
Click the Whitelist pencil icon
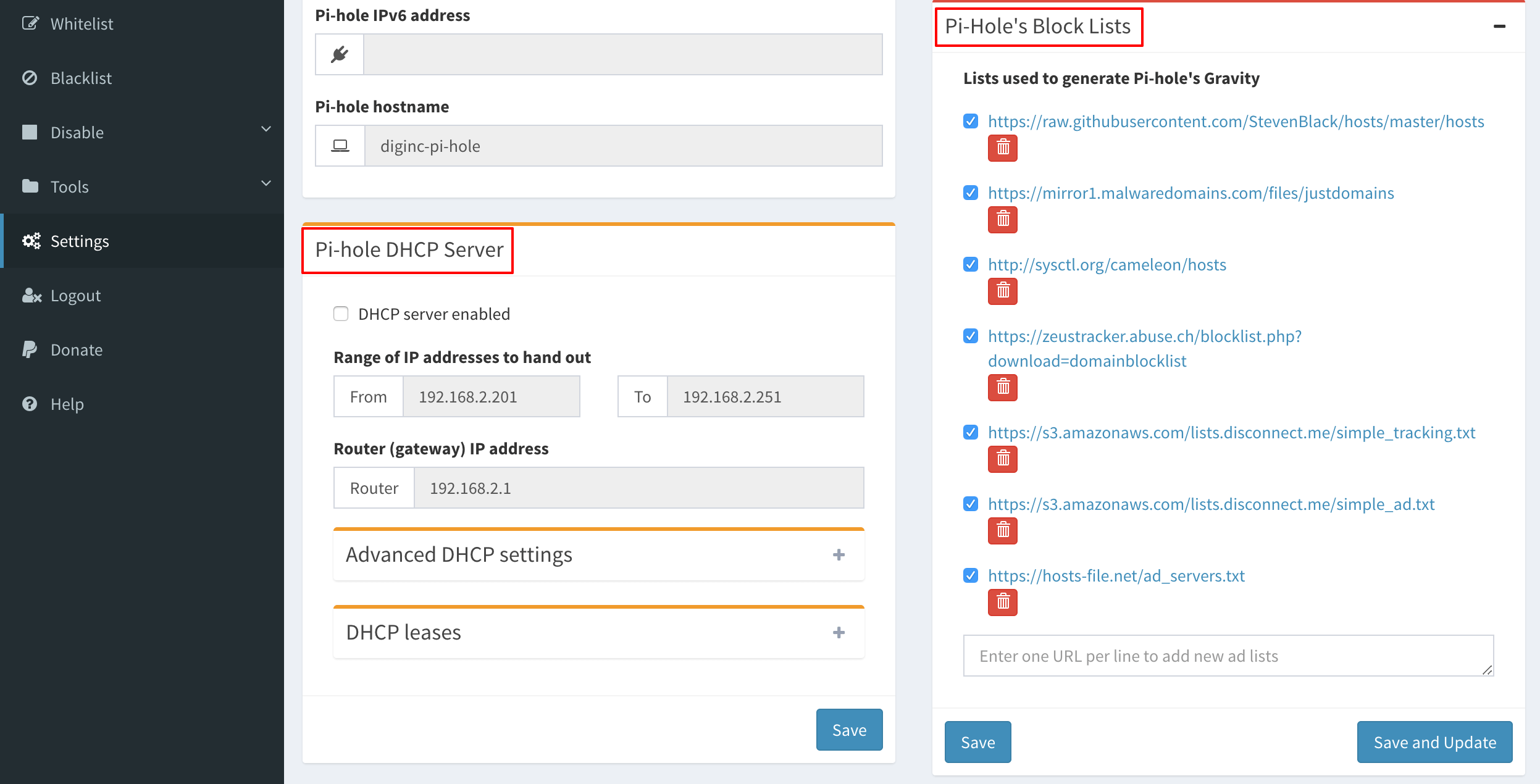(30, 23)
